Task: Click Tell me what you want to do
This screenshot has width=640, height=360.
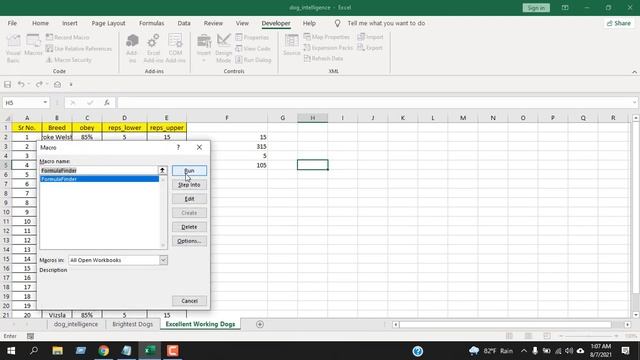Action: click(x=386, y=23)
